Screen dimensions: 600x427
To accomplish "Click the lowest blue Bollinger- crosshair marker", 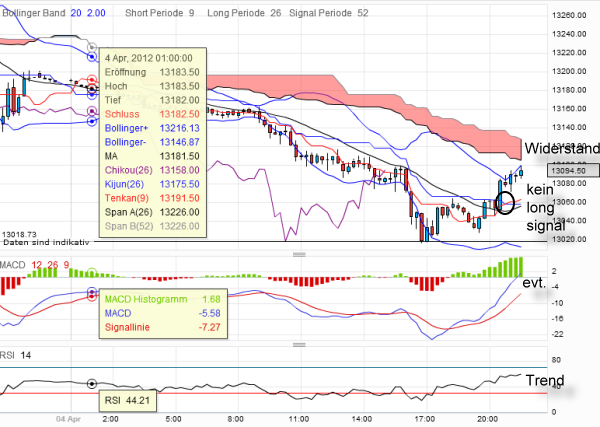I will click(92, 121).
